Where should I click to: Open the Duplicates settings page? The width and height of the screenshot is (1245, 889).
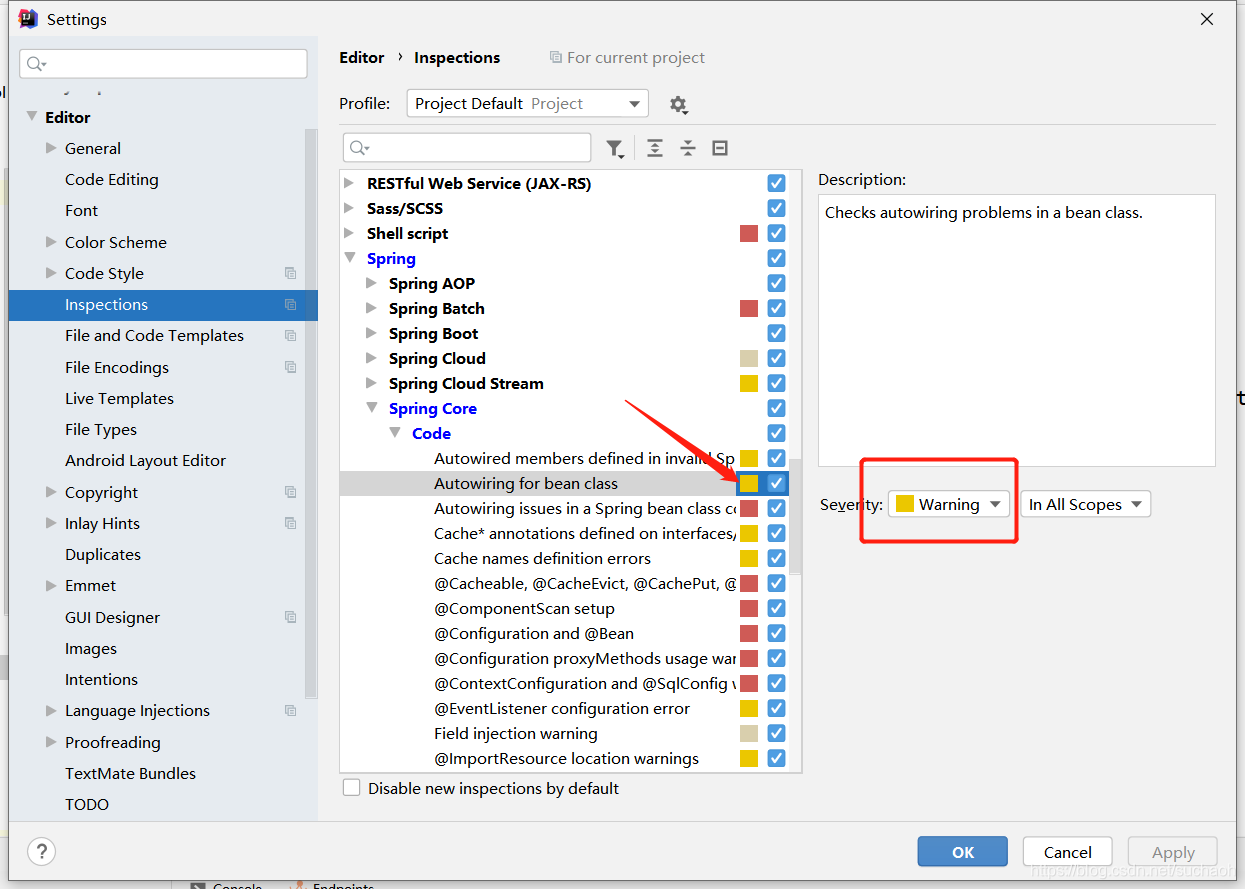(103, 554)
